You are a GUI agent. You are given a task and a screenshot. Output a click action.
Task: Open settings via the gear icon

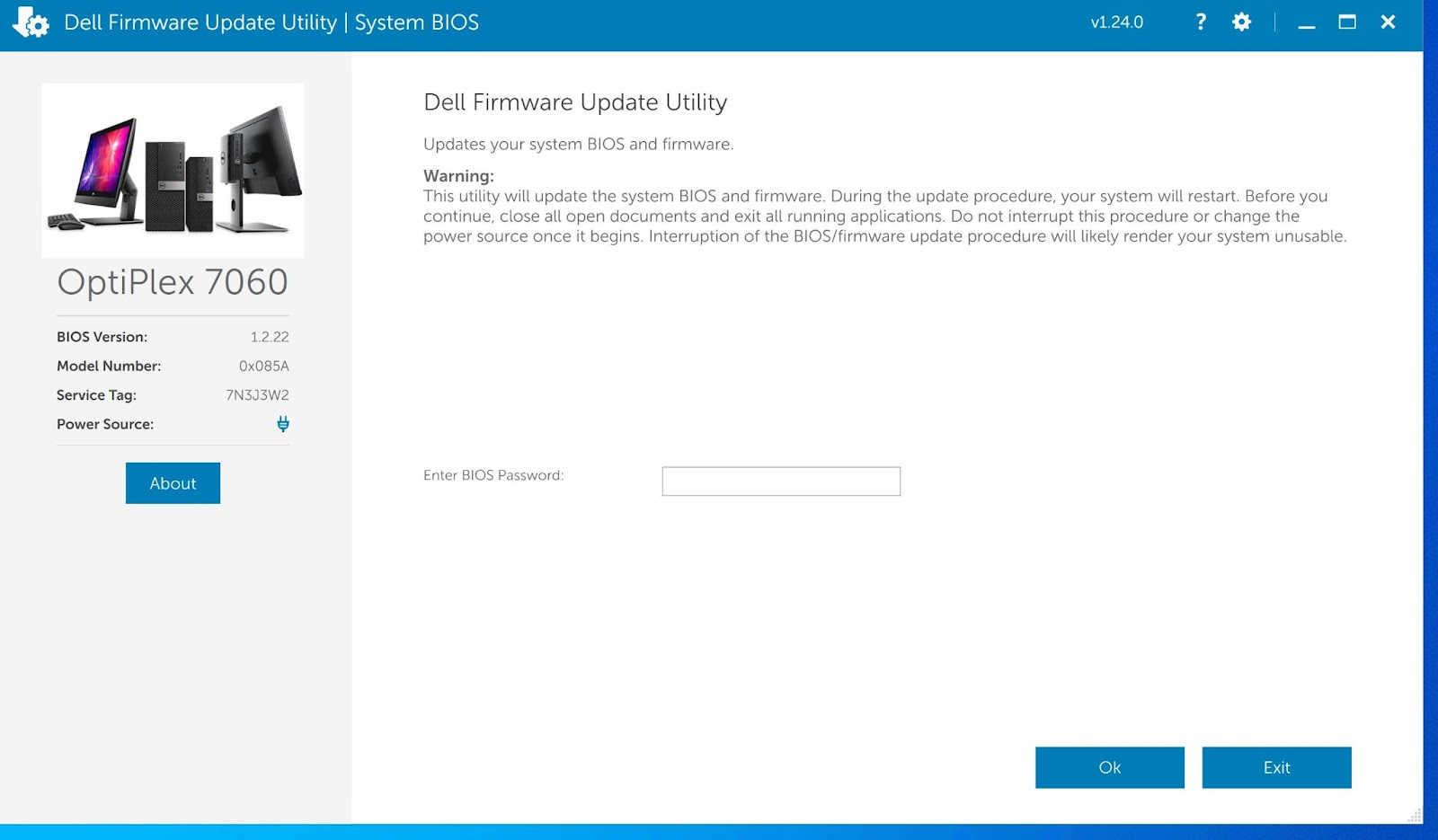(x=1241, y=22)
